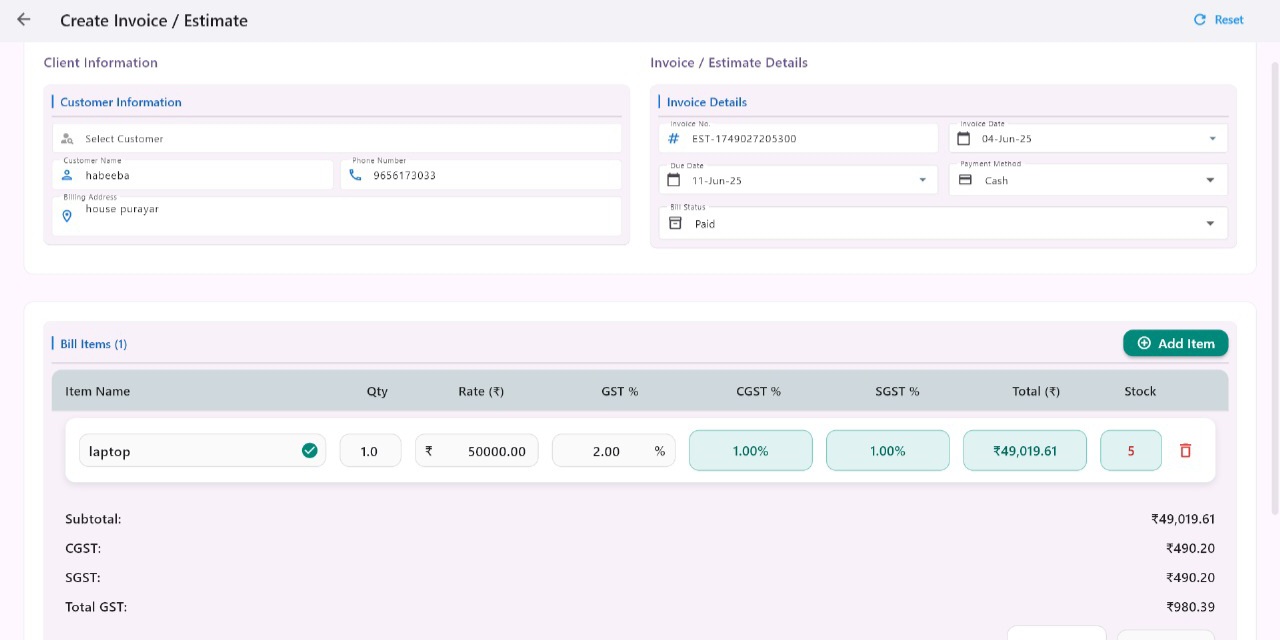Screen dimensions: 1280x640
Task: Click the GST percent input field
Action: (x=605, y=451)
